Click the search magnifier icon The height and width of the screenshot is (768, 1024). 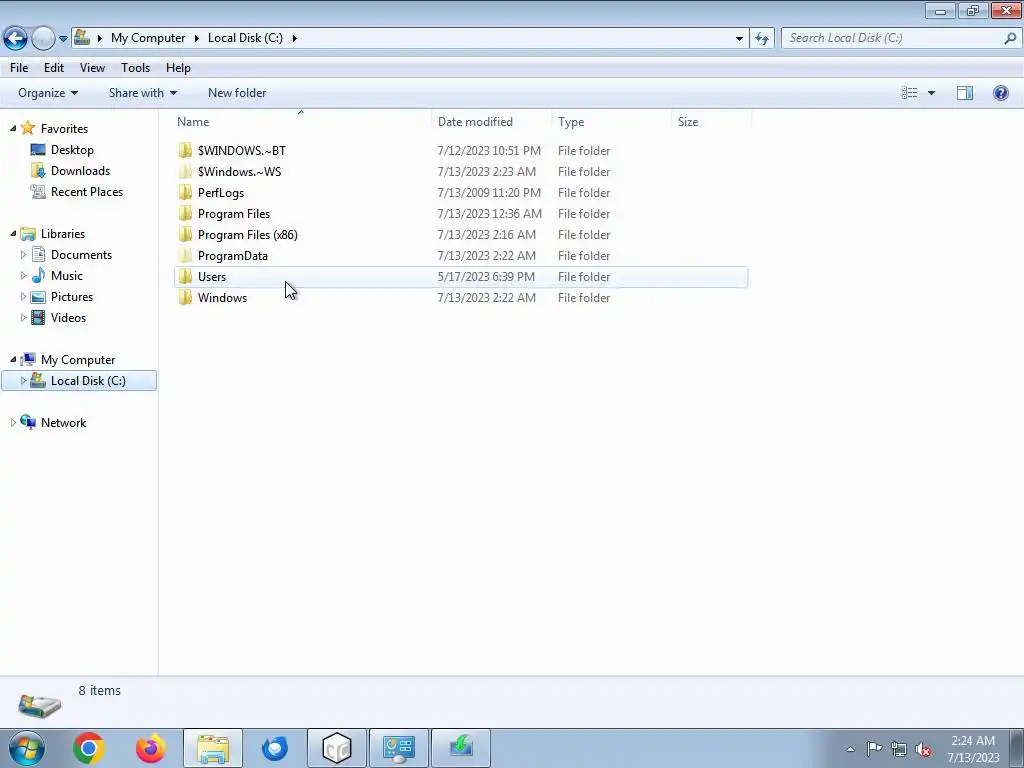pyautogui.click(x=1010, y=38)
